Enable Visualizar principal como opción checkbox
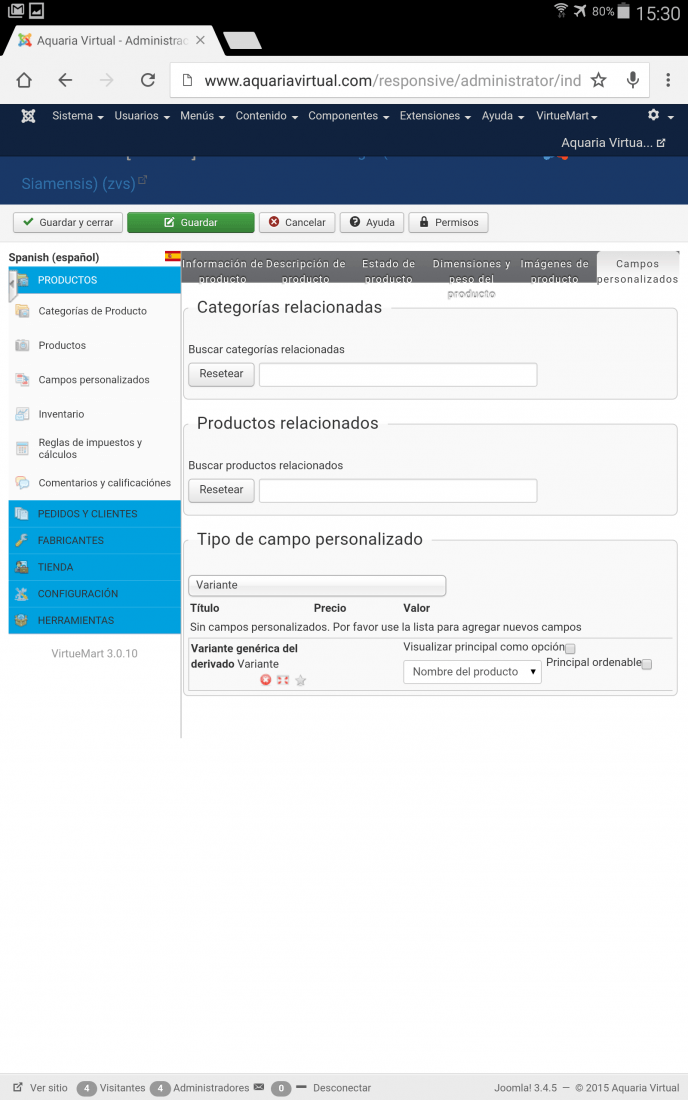688x1100 pixels. (570, 649)
